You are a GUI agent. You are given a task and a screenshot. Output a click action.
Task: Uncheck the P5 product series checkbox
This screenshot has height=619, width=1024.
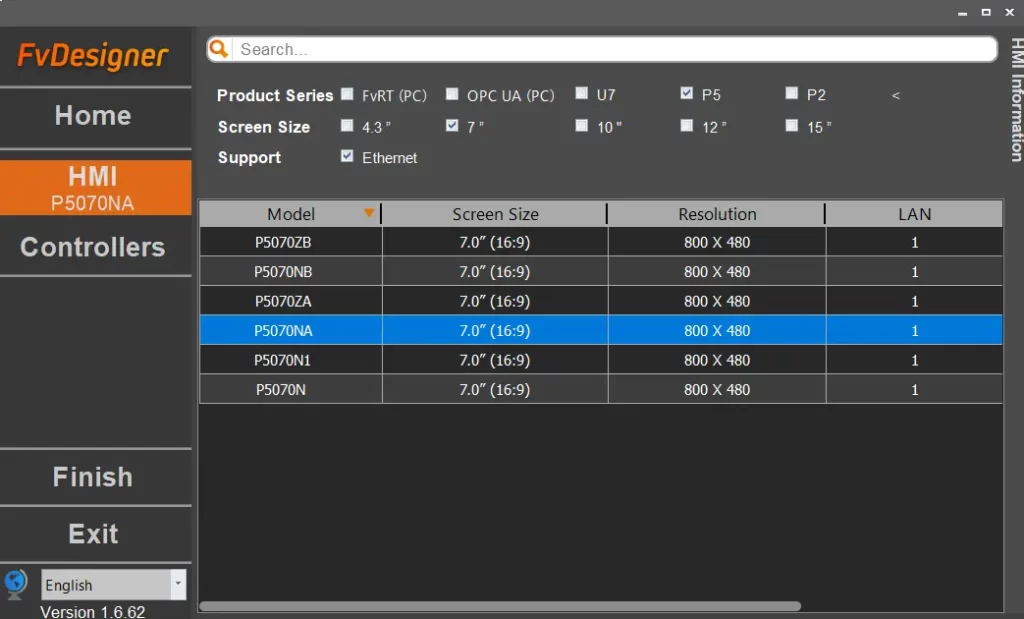[686, 94]
